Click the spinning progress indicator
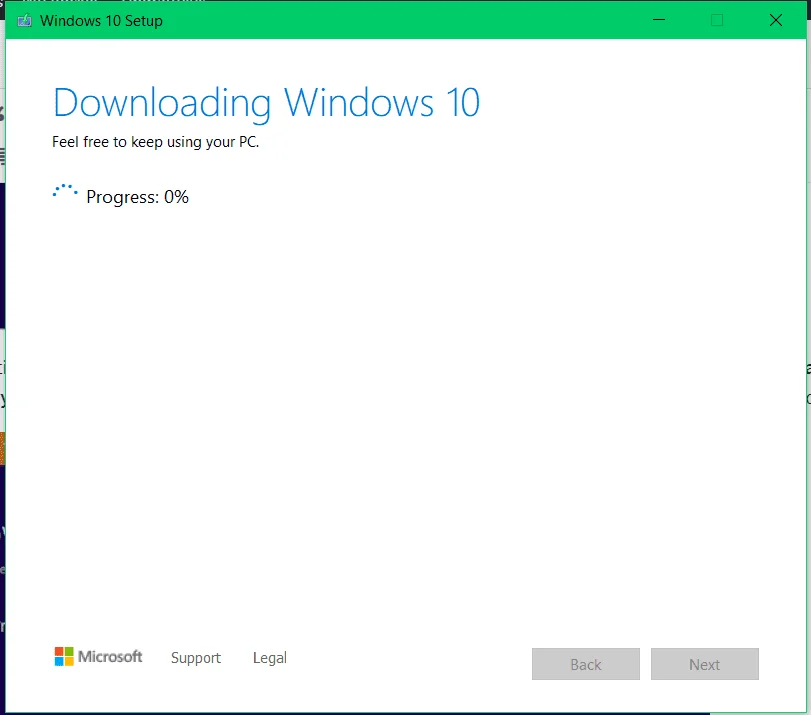This screenshot has height=715, width=811. (65, 192)
